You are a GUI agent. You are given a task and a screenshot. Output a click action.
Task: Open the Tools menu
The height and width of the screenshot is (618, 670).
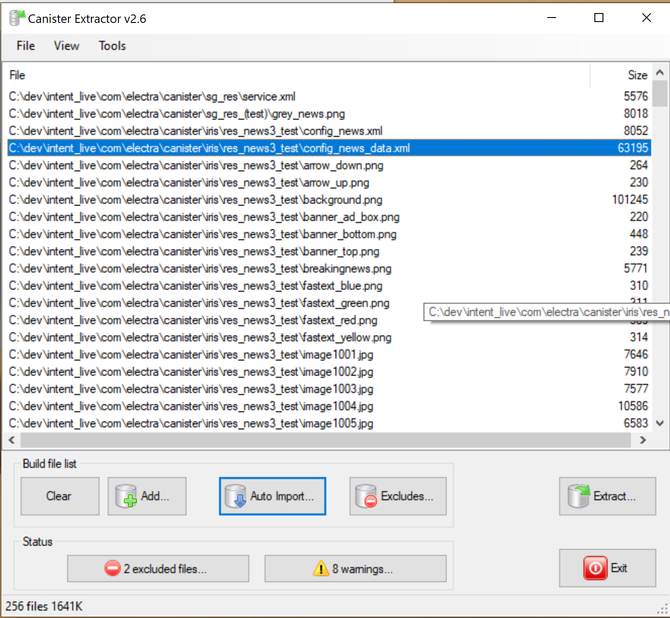[x=112, y=46]
